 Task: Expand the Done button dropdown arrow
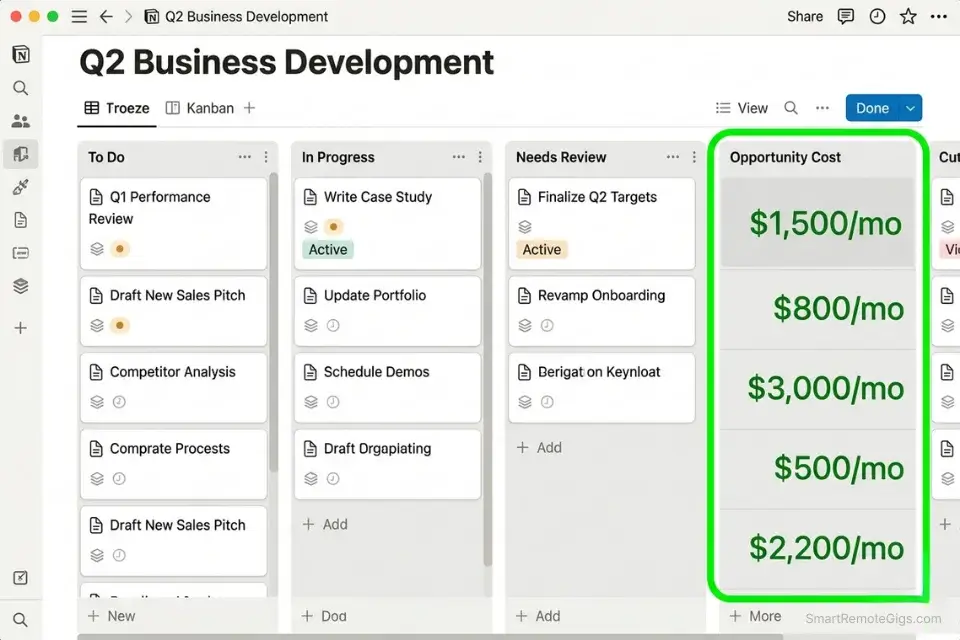[910, 108]
